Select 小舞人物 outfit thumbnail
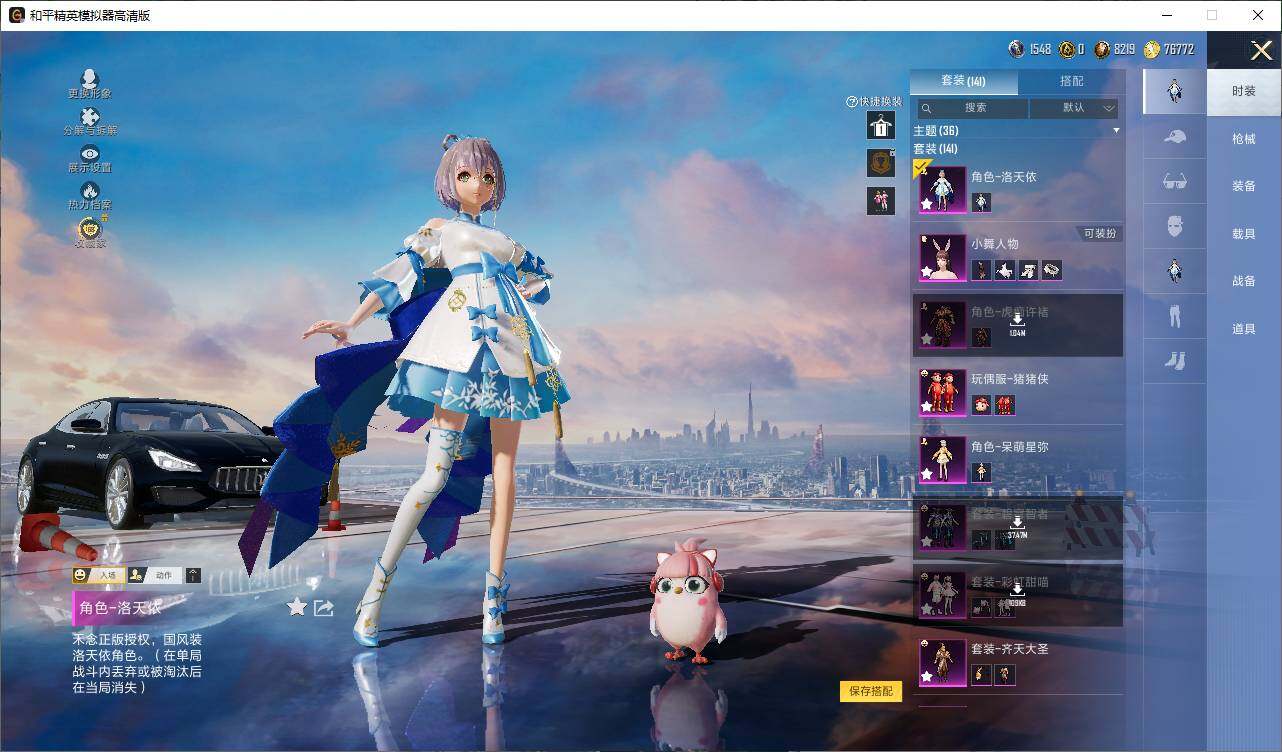The image size is (1282, 752). (943, 257)
